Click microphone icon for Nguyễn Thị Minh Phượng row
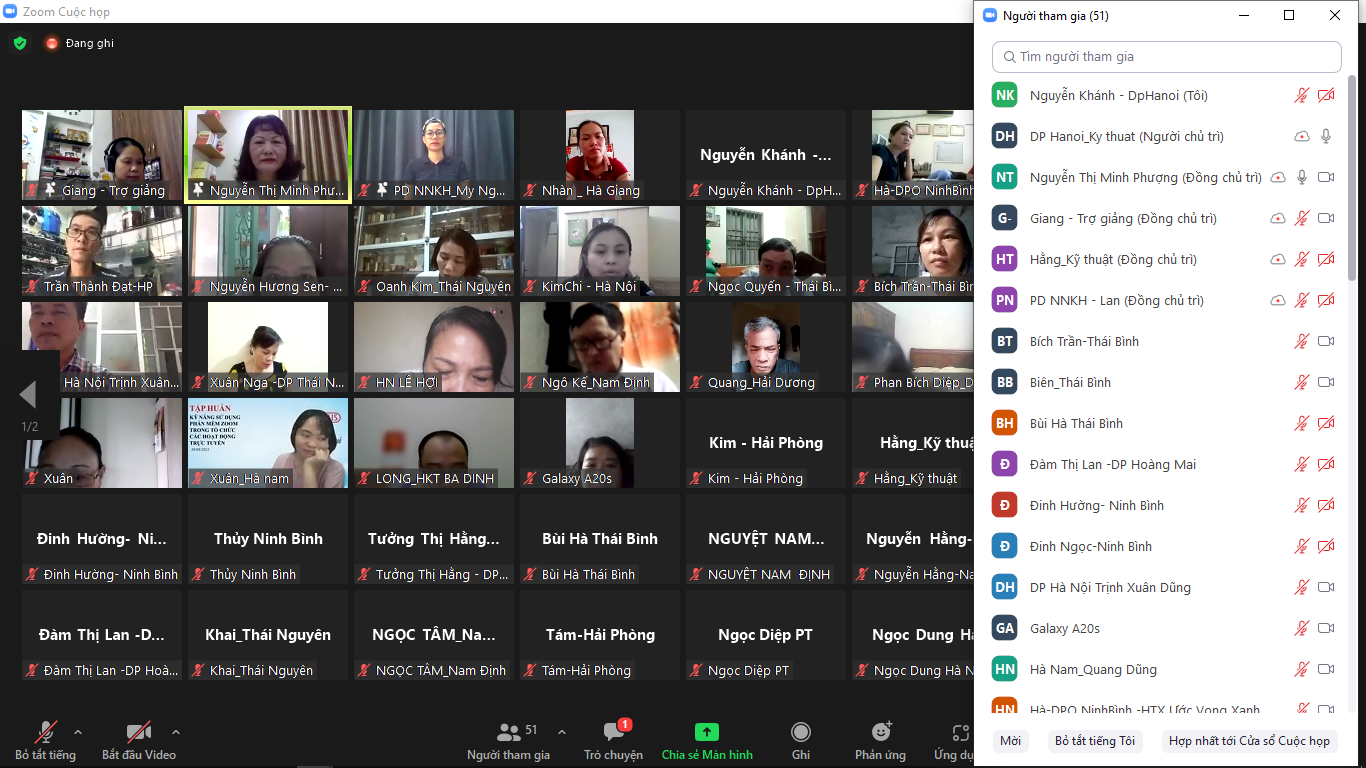Screen dimensions: 1366x768 tap(1301, 178)
